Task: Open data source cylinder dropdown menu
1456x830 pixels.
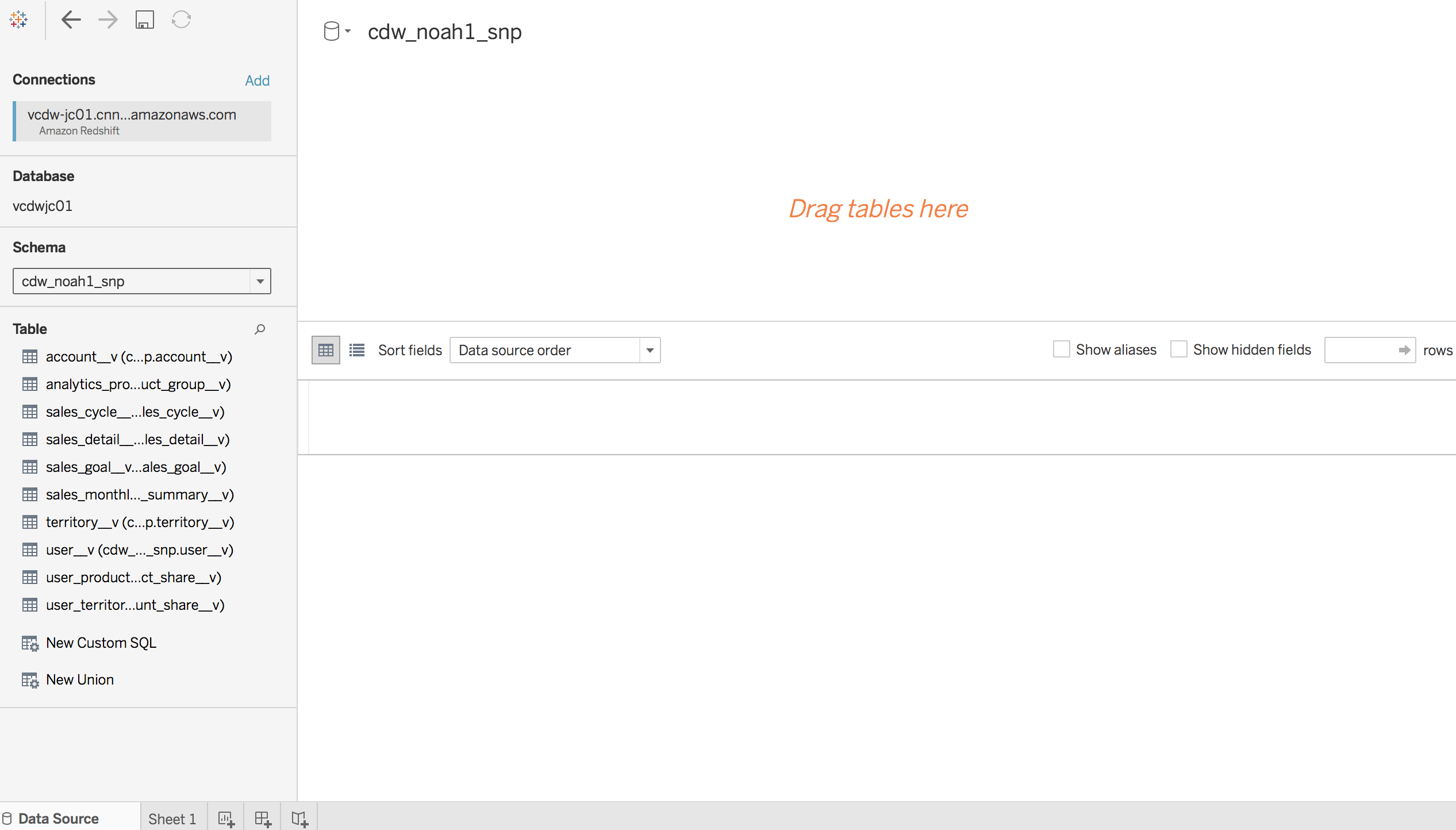Action: [x=336, y=31]
